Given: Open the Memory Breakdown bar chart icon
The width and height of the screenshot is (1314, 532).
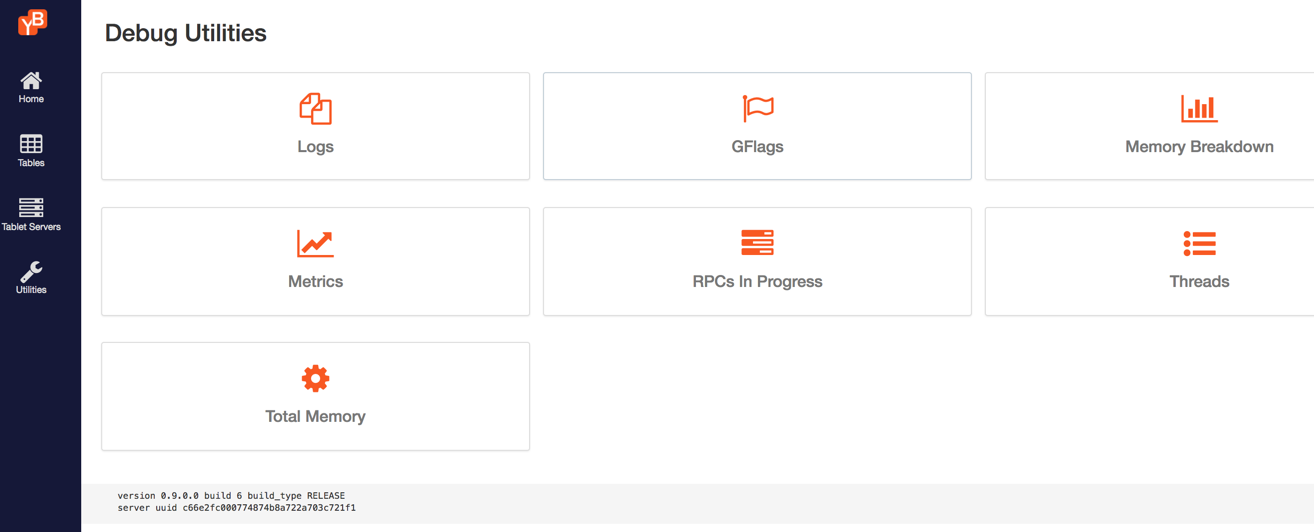Looking at the screenshot, I should 1198,108.
